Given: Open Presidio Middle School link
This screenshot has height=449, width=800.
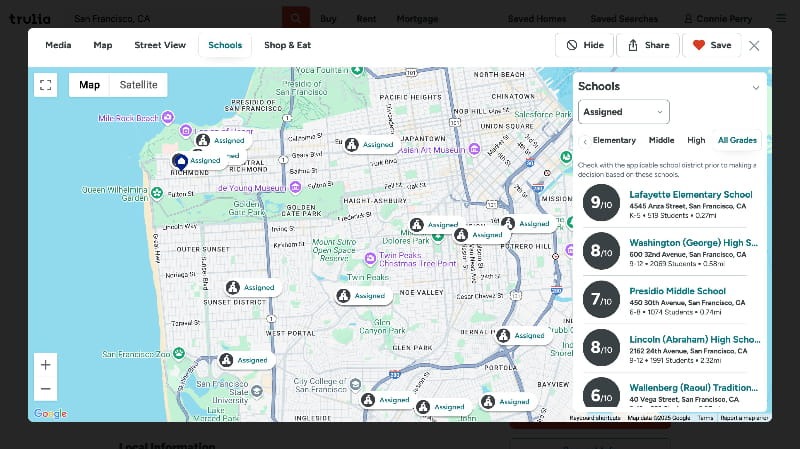Looking at the screenshot, I should click(x=665, y=291).
